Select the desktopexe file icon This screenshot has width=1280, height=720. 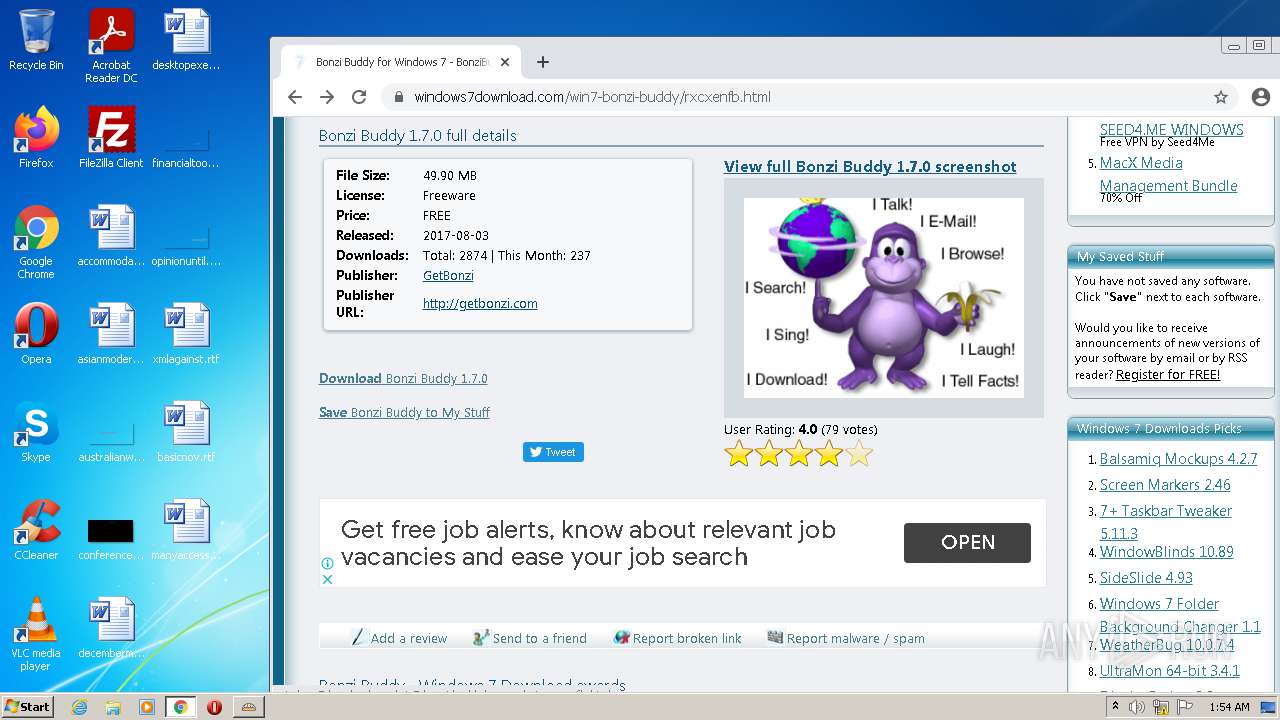point(186,40)
